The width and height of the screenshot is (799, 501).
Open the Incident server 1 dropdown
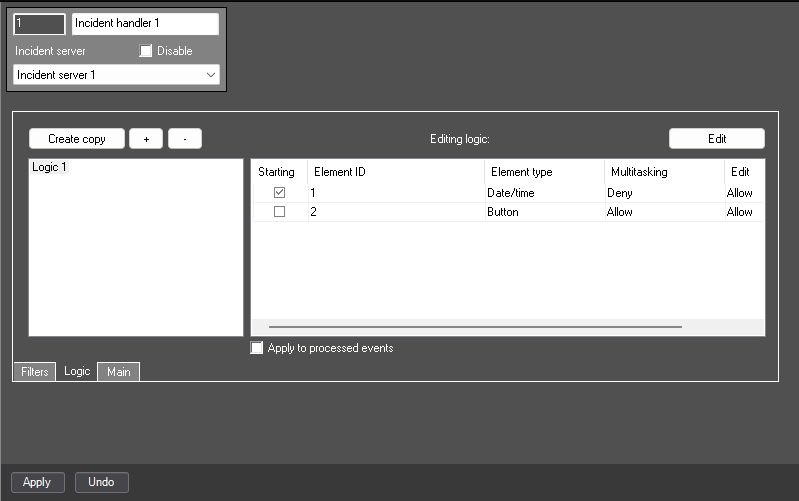116,75
